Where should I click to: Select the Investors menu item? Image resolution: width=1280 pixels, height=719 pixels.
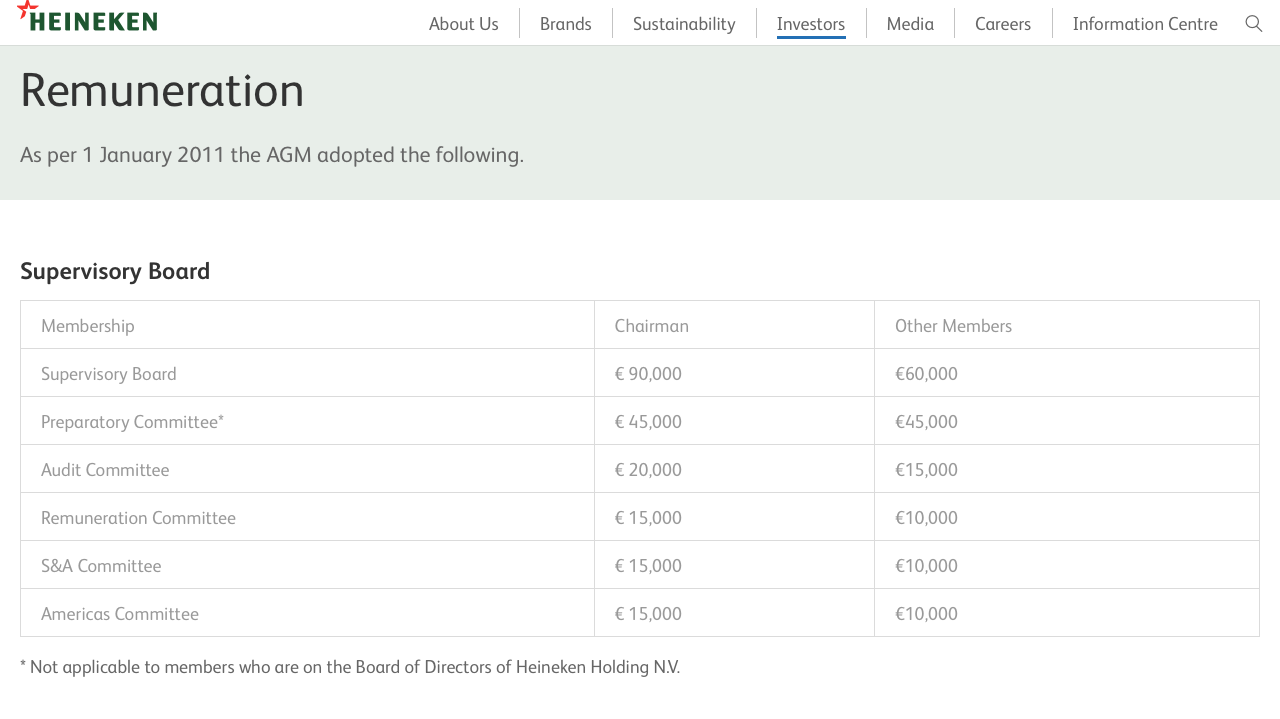[x=811, y=24]
